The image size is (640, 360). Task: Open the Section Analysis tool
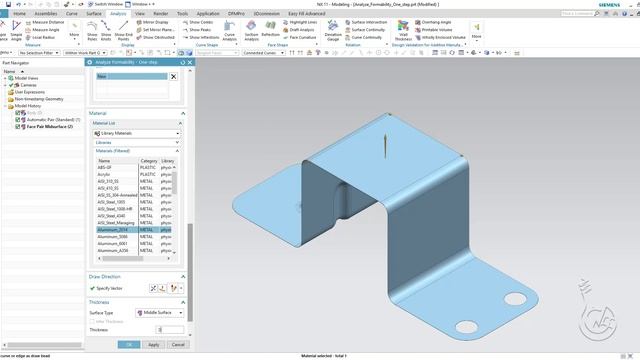[x=251, y=30]
